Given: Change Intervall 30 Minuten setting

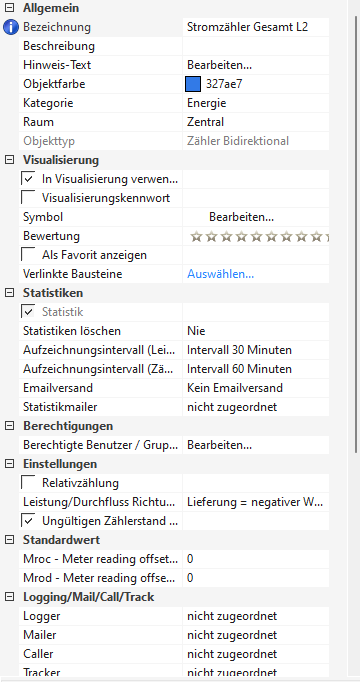Looking at the screenshot, I should [x=256, y=350].
